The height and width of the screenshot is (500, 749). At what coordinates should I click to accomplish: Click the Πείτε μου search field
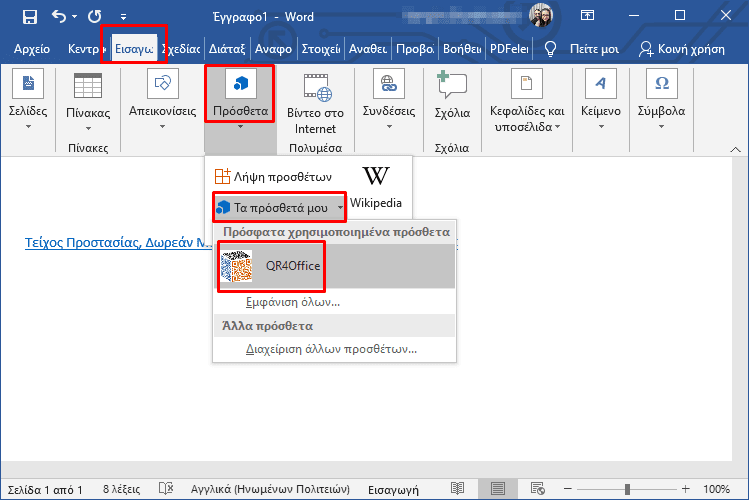pyautogui.click(x=594, y=49)
